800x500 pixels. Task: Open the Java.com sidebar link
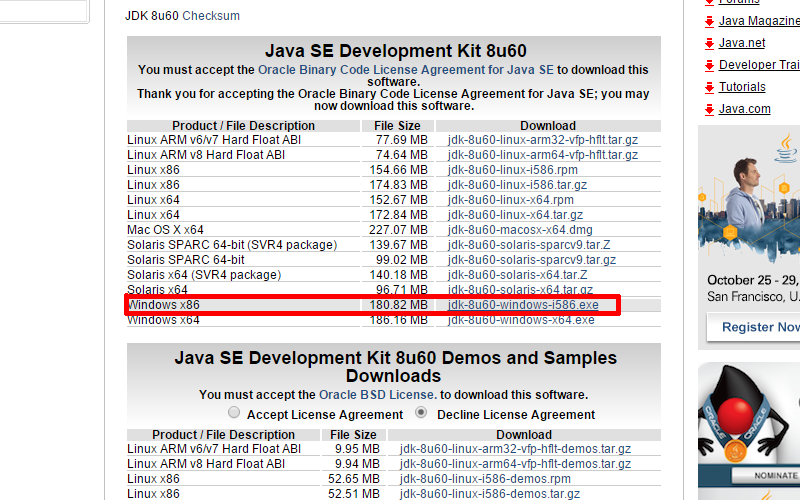744,109
